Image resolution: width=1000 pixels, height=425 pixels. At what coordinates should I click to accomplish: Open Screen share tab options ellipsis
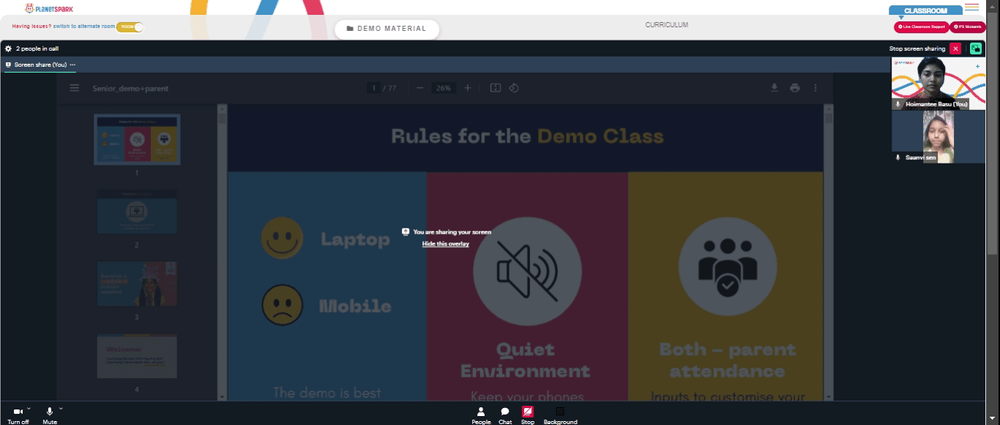73,64
